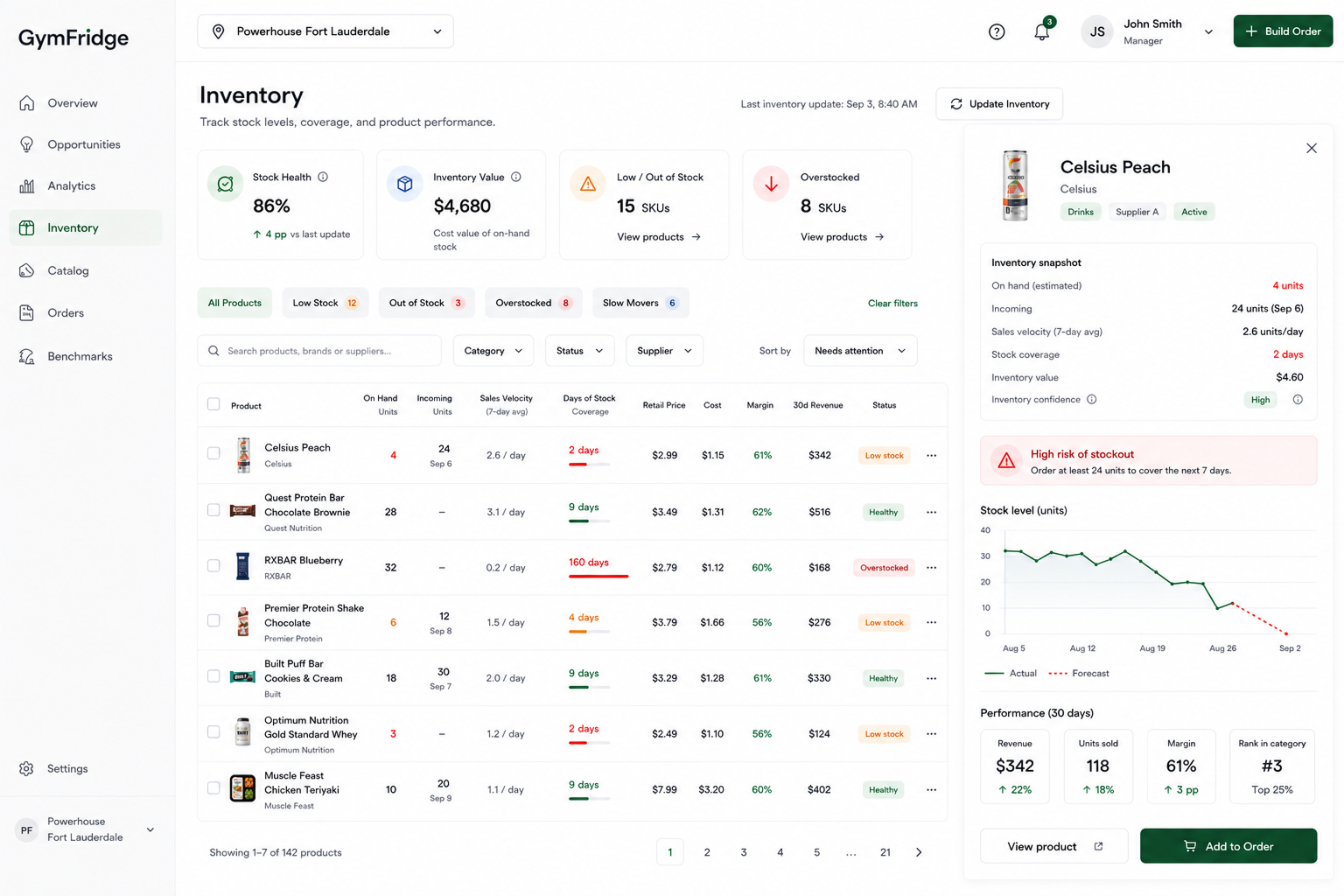Viewport: 1344px width, 896px height.
Task: Check the RXBAR Blueberry row checkbox
Action: tap(213, 565)
